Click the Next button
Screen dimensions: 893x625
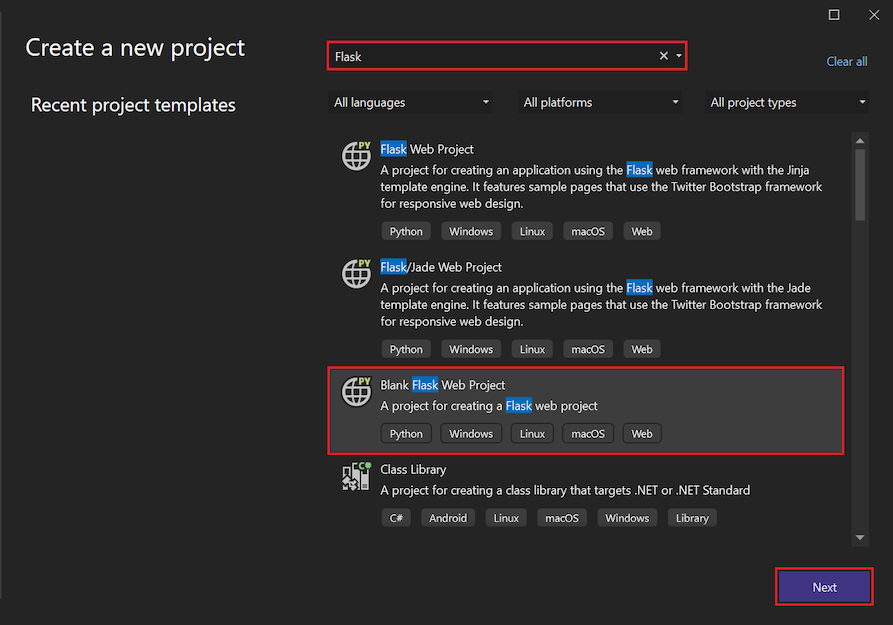[x=824, y=587]
